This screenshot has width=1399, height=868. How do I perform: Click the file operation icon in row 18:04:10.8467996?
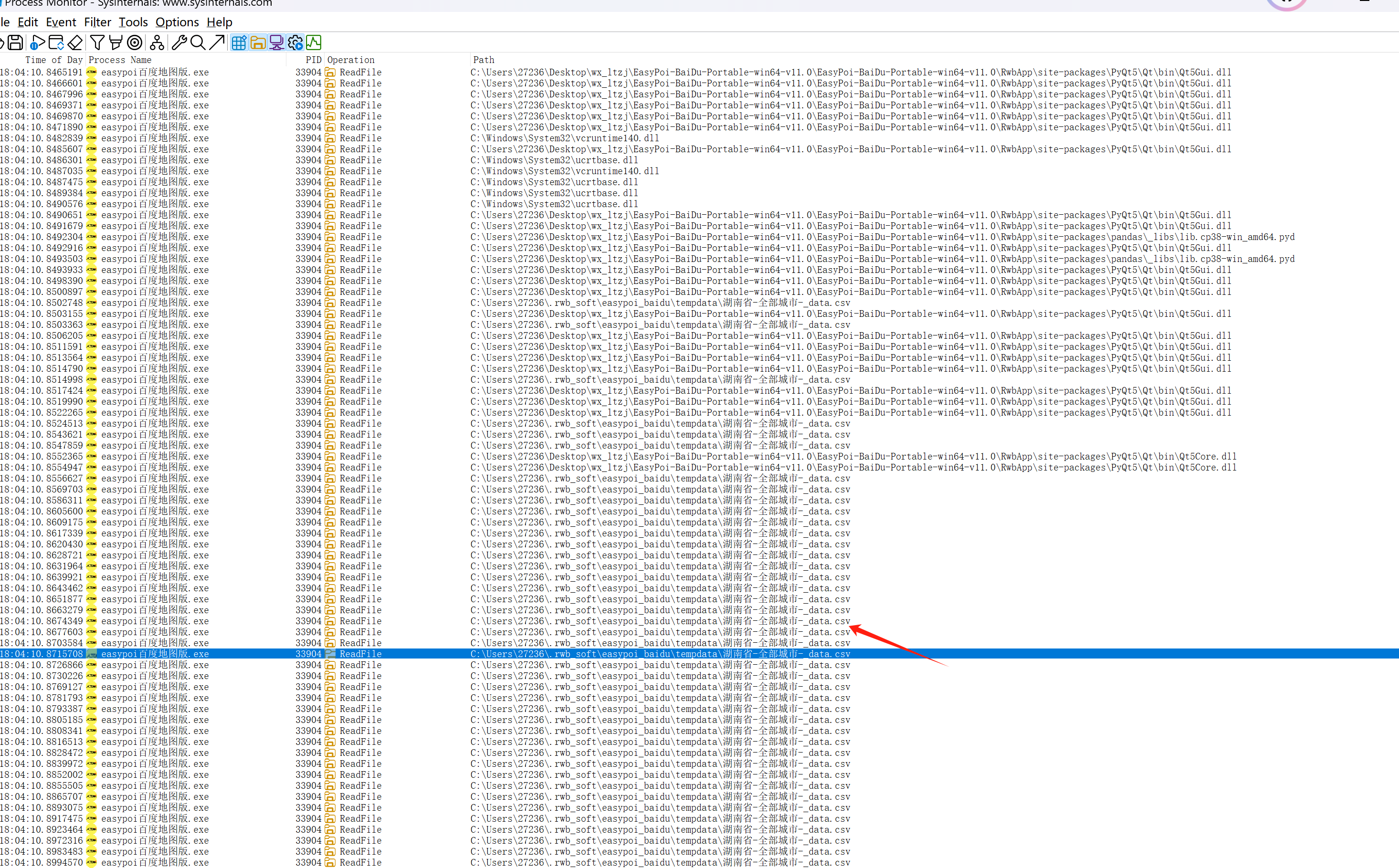click(x=330, y=94)
